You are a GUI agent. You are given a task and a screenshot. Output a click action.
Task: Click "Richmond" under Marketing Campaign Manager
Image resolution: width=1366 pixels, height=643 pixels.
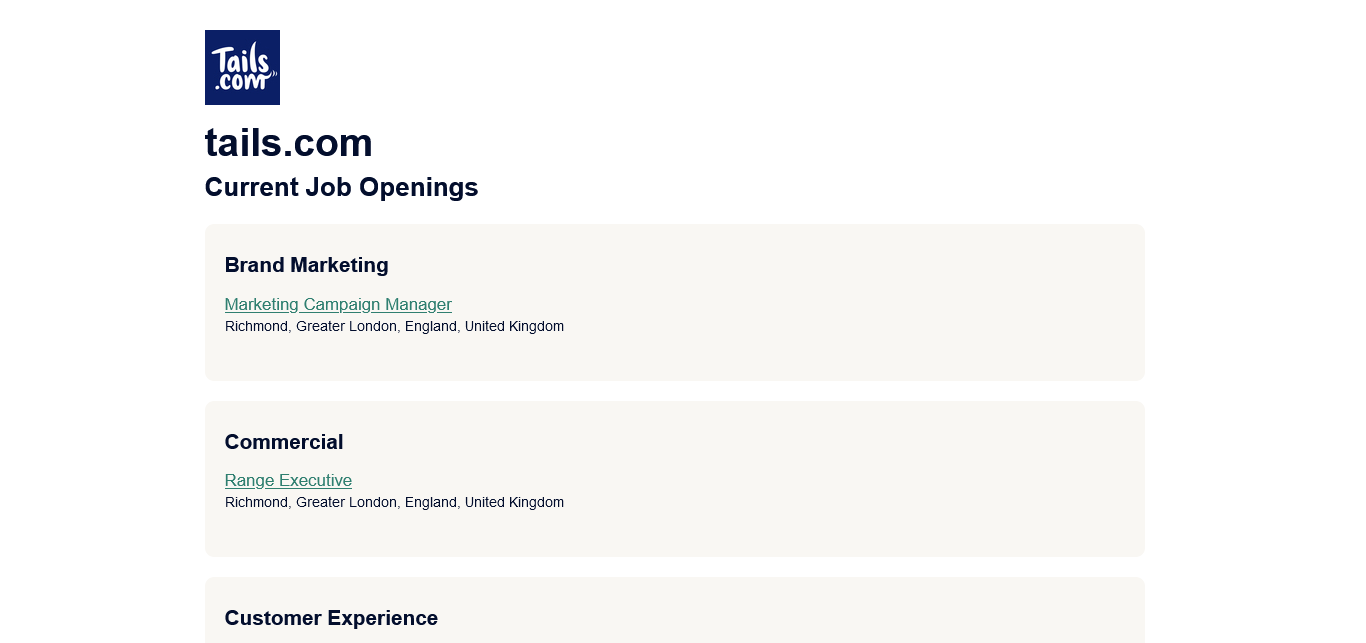tap(256, 327)
